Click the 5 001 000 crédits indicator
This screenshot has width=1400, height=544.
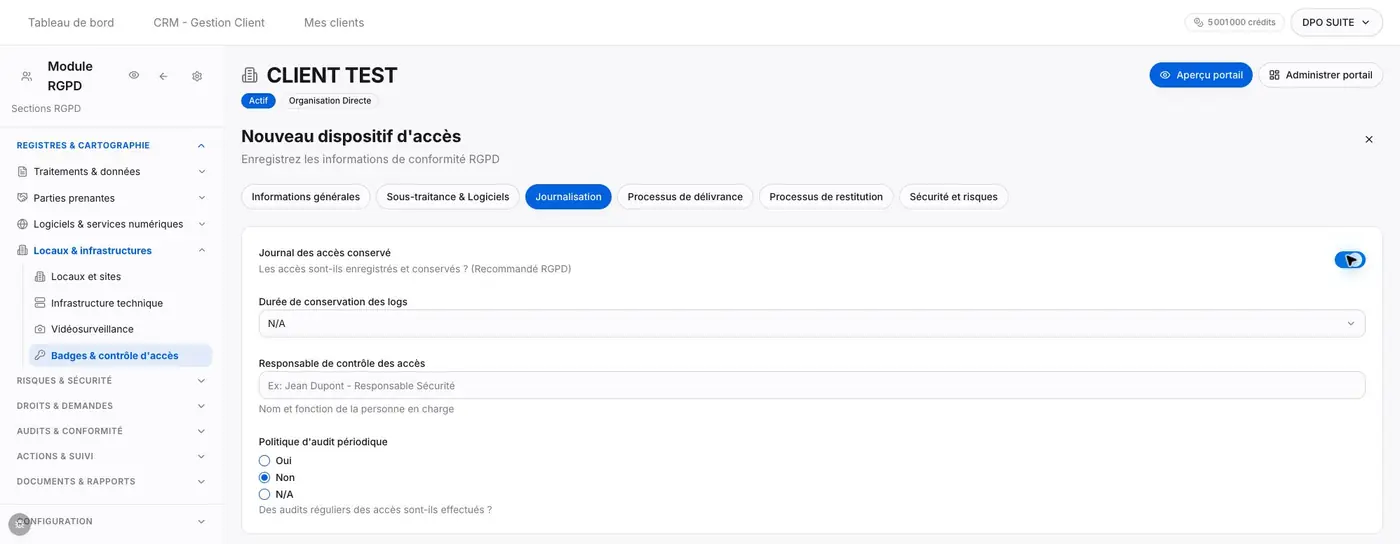point(1235,22)
